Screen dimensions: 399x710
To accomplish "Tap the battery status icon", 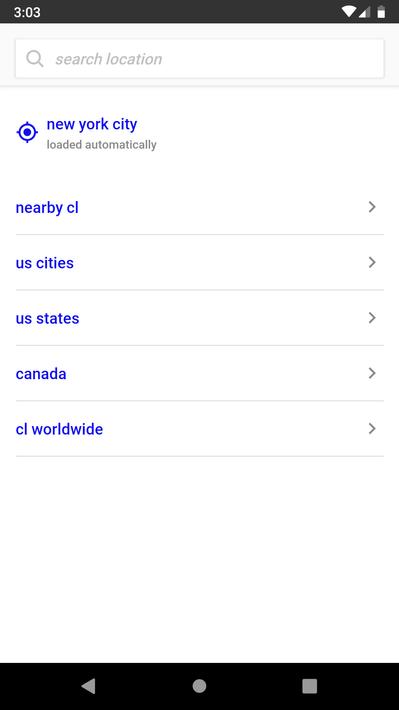I will click(381, 12).
